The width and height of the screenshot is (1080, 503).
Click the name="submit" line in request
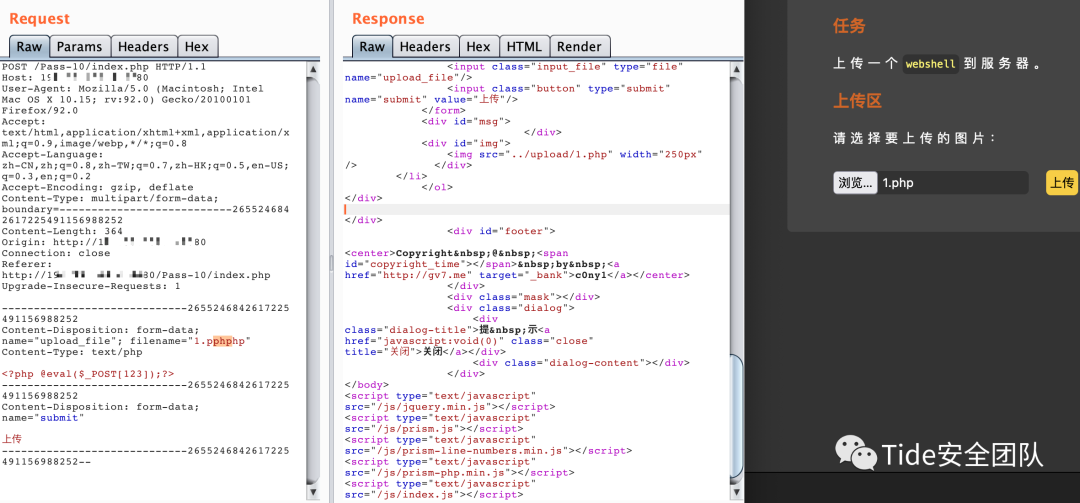pos(42,418)
